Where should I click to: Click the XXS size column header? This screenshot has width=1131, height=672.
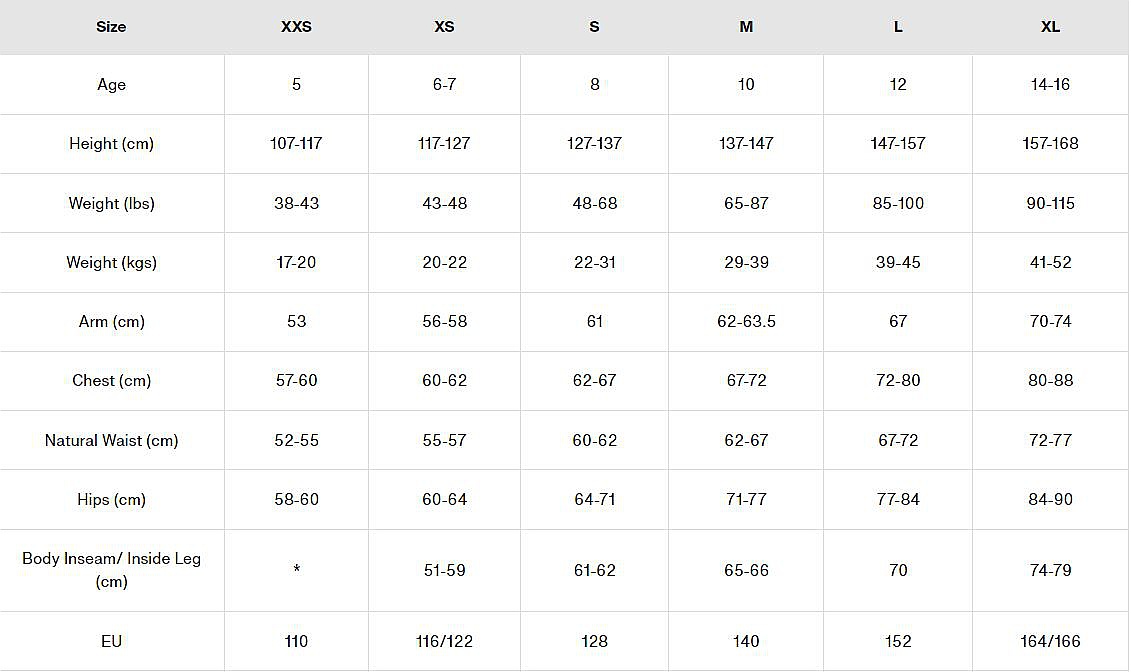(296, 27)
